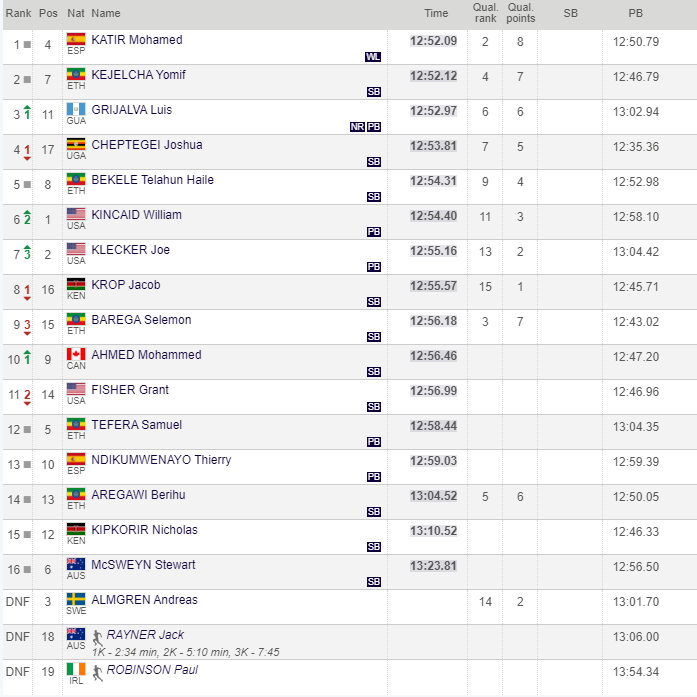Viewport: 697px width, 697px height.
Task: Click the time 12:53.81
Action: [433, 146]
